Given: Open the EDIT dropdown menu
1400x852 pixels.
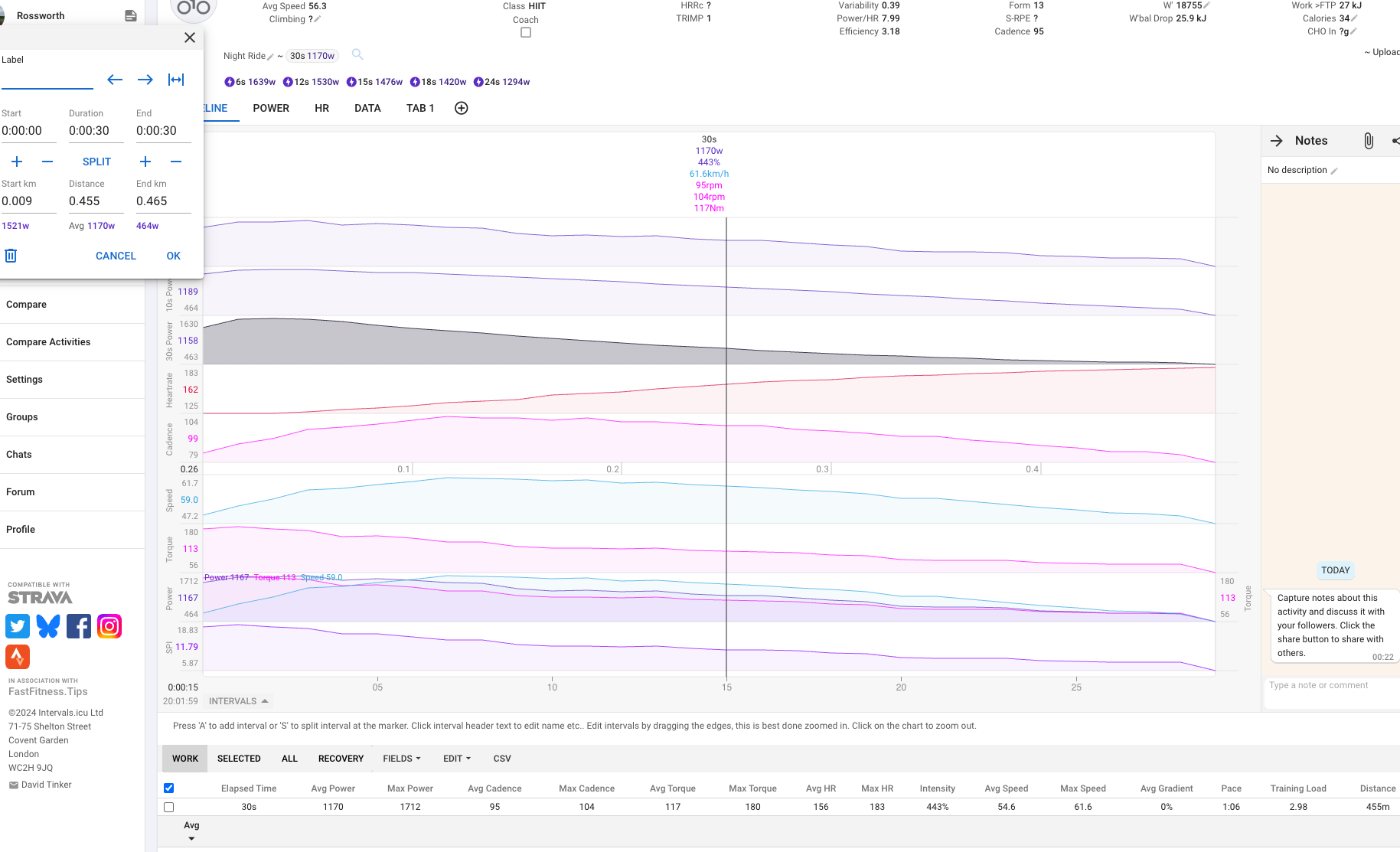Looking at the screenshot, I should 457,759.
